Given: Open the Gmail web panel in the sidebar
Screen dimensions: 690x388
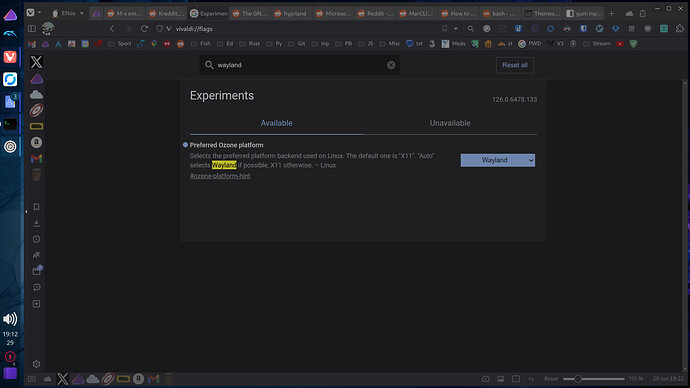Looking at the screenshot, I should (37, 158).
